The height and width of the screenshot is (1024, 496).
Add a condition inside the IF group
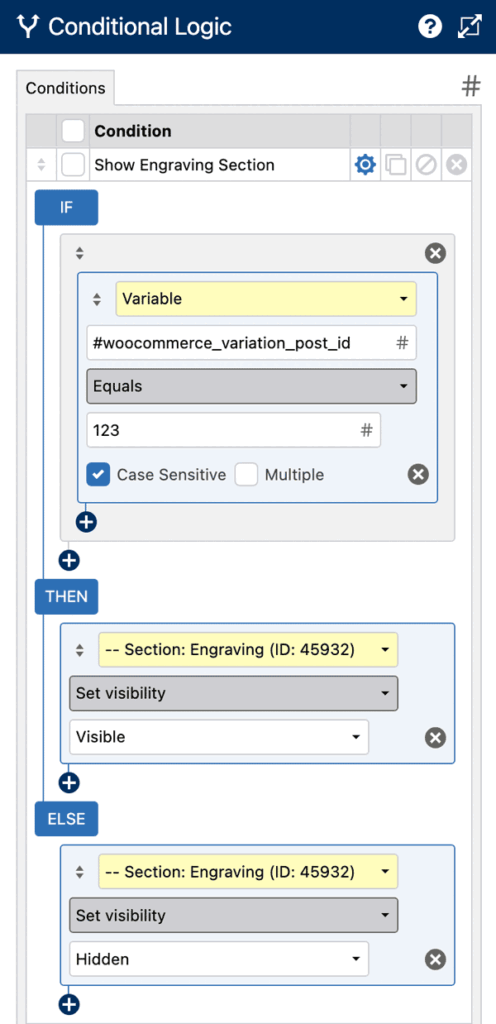tap(86, 522)
